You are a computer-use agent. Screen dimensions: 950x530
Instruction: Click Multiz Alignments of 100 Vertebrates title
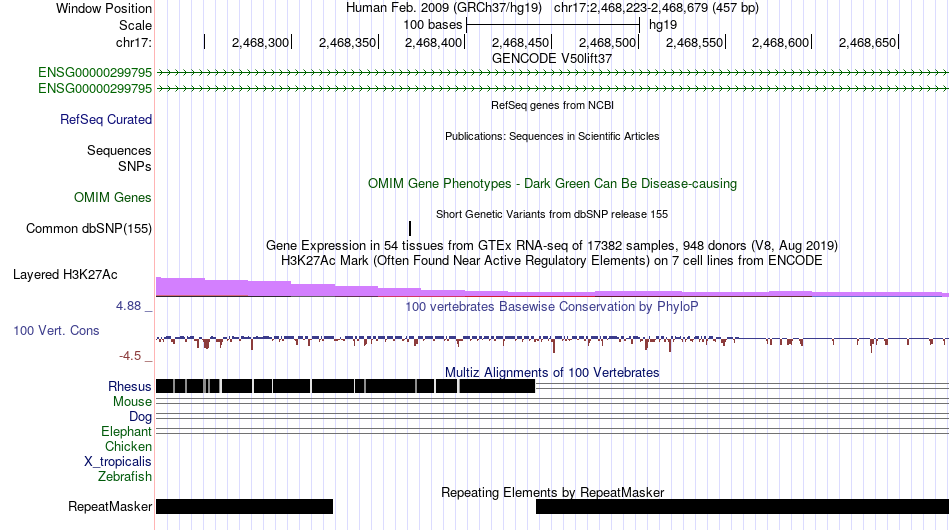tap(552, 372)
